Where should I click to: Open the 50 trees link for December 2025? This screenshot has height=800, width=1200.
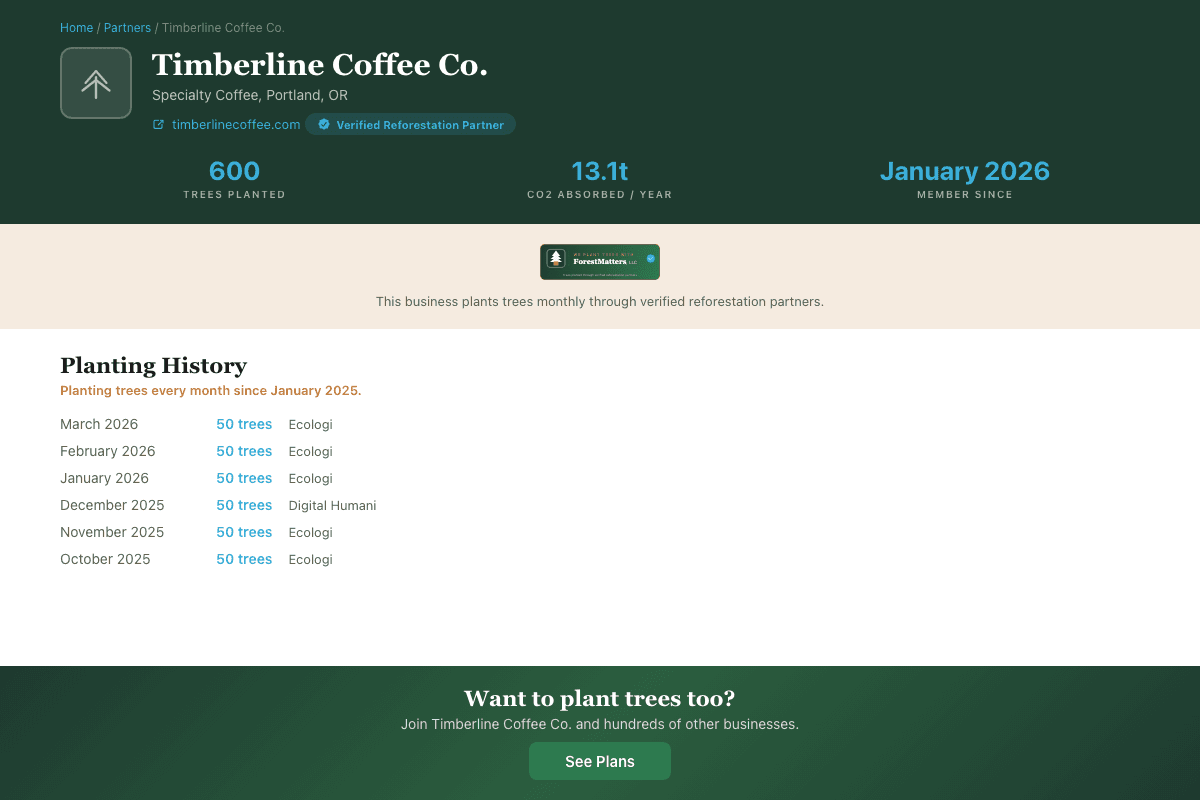(244, 505)
